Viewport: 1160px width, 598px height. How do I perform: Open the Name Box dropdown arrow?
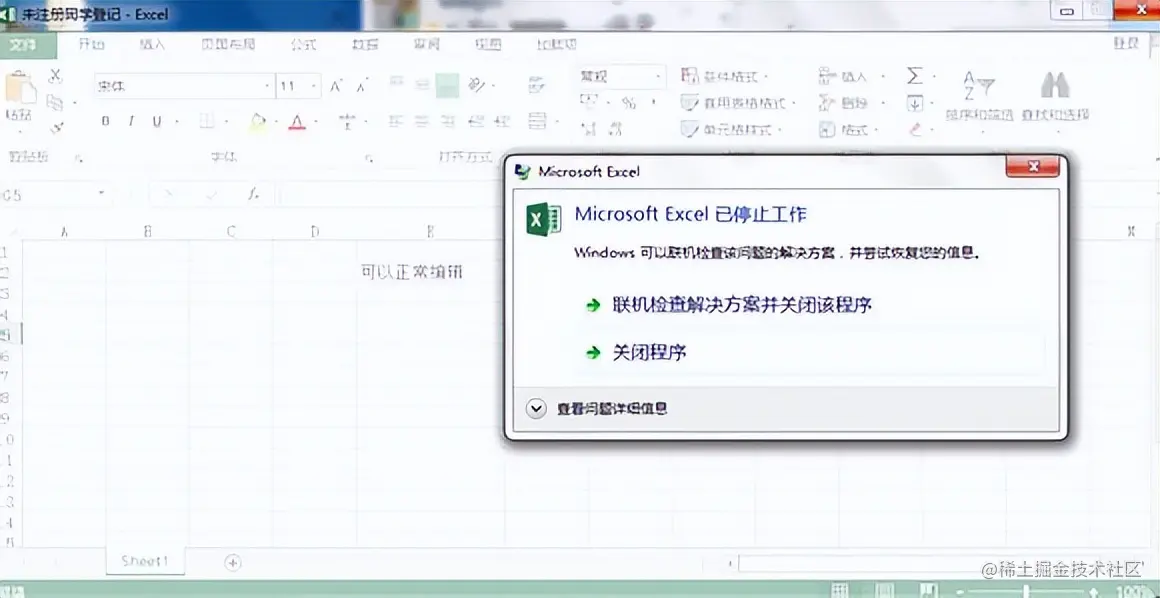[101, 195]
